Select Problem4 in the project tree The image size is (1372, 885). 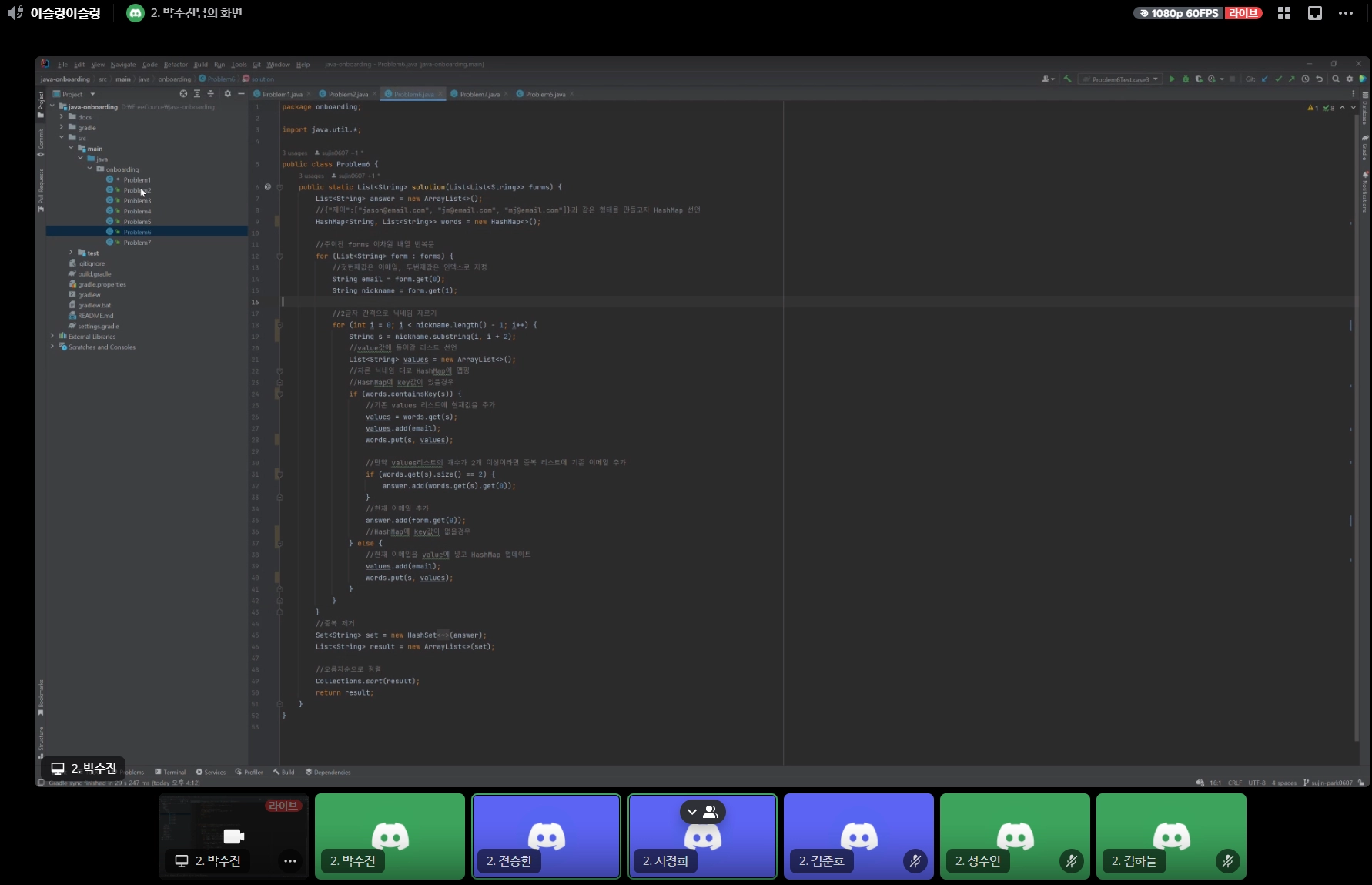pyautogui.click(x=137, y=211)
